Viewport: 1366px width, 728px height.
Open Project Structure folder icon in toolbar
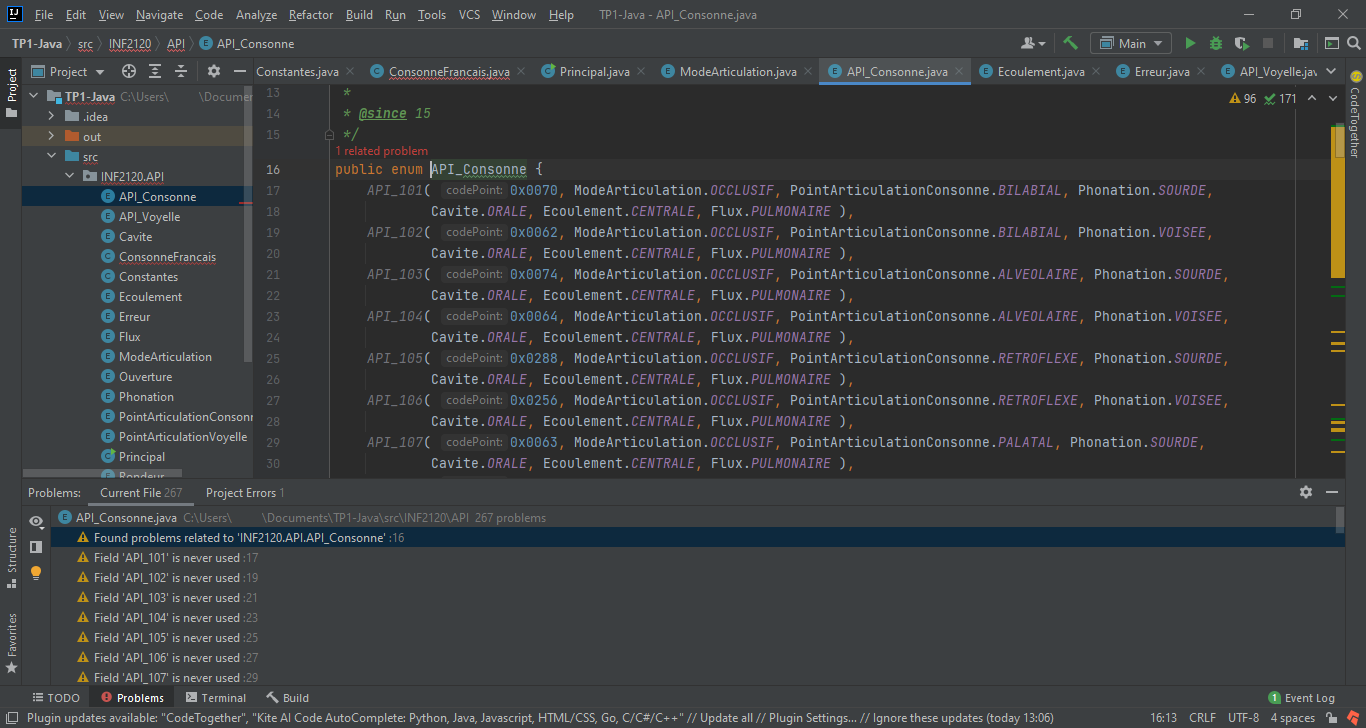pyautogui.click(x=1301, y=43)
